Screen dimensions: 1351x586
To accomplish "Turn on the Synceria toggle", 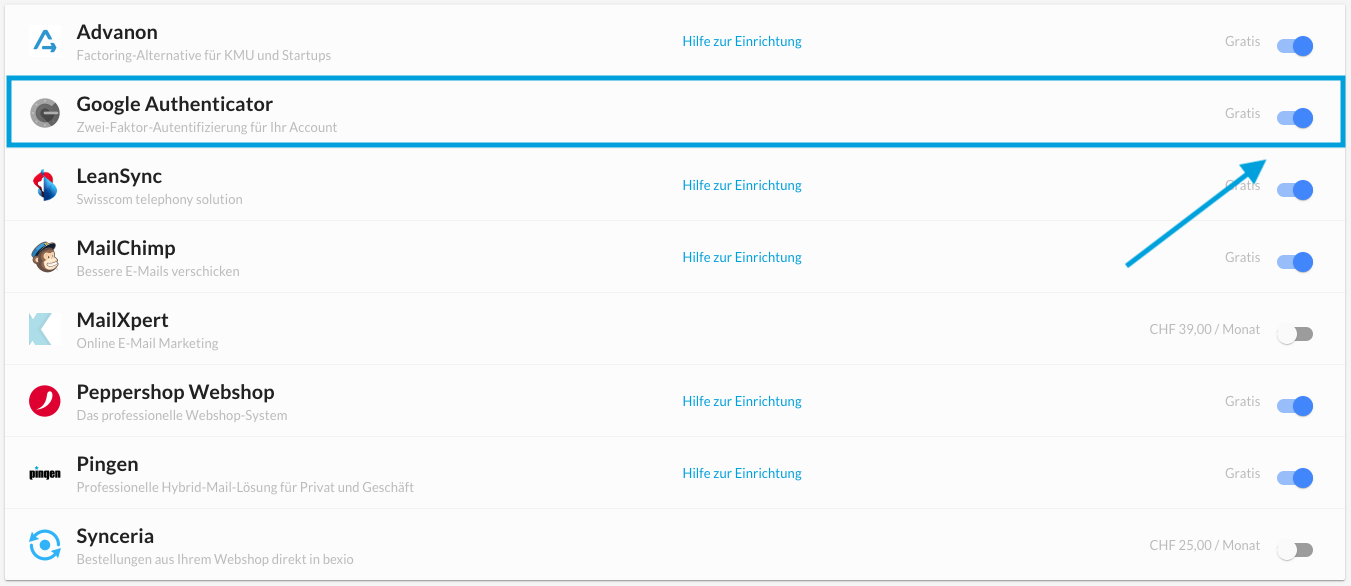I will pos(1295,550).
